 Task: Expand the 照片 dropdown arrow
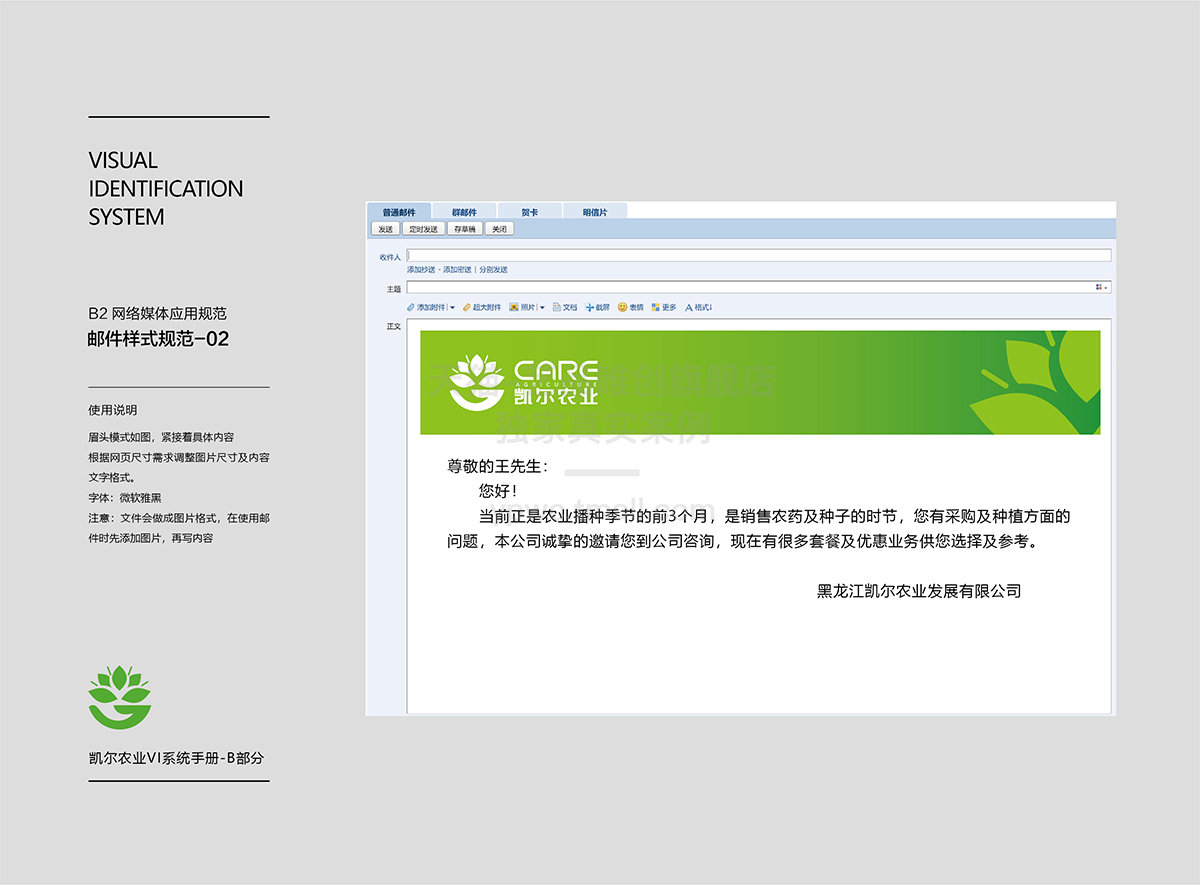click(x=542, y=308)
